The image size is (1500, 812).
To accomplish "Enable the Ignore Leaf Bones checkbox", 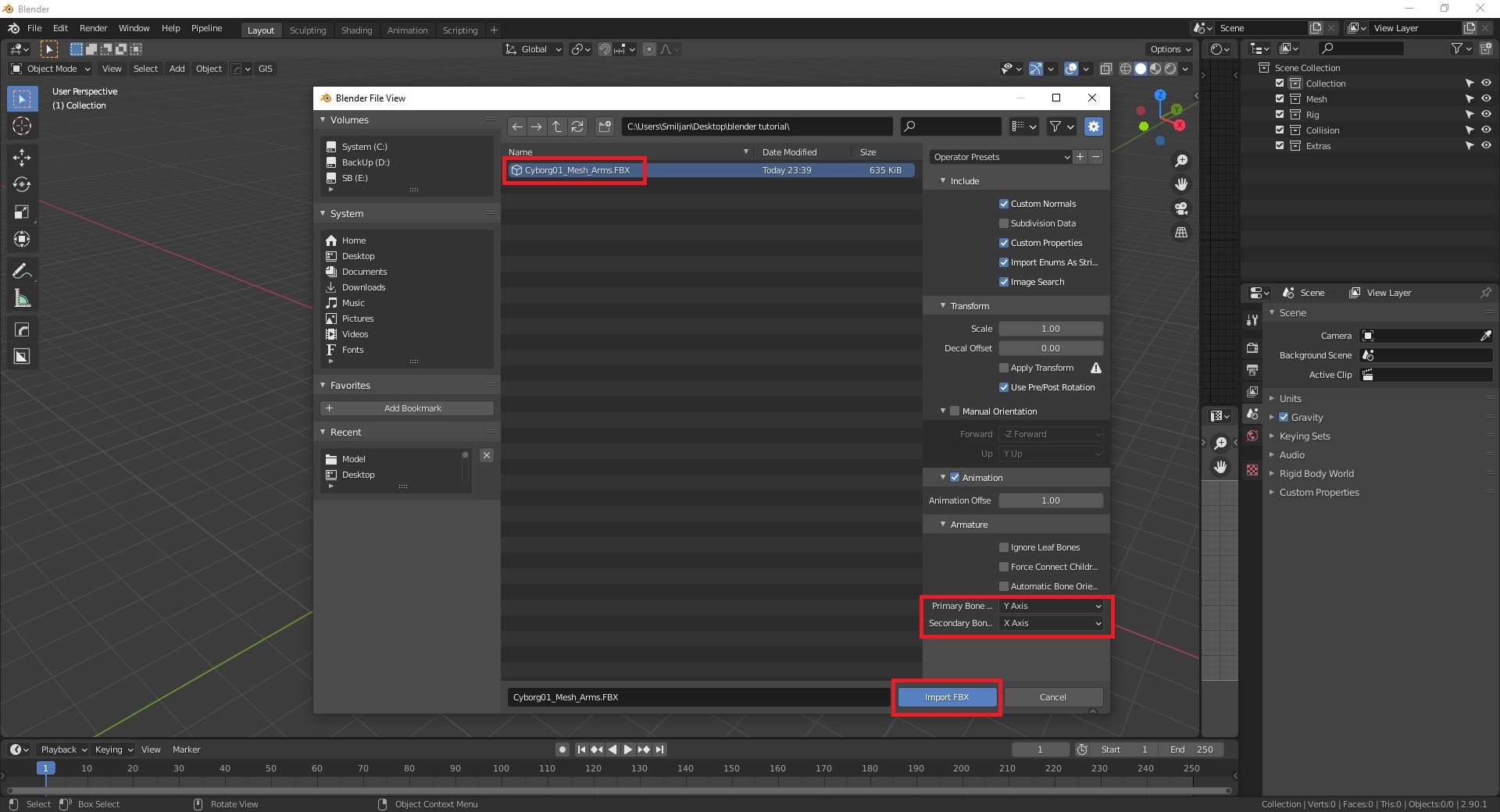I will click(1004, 547).
